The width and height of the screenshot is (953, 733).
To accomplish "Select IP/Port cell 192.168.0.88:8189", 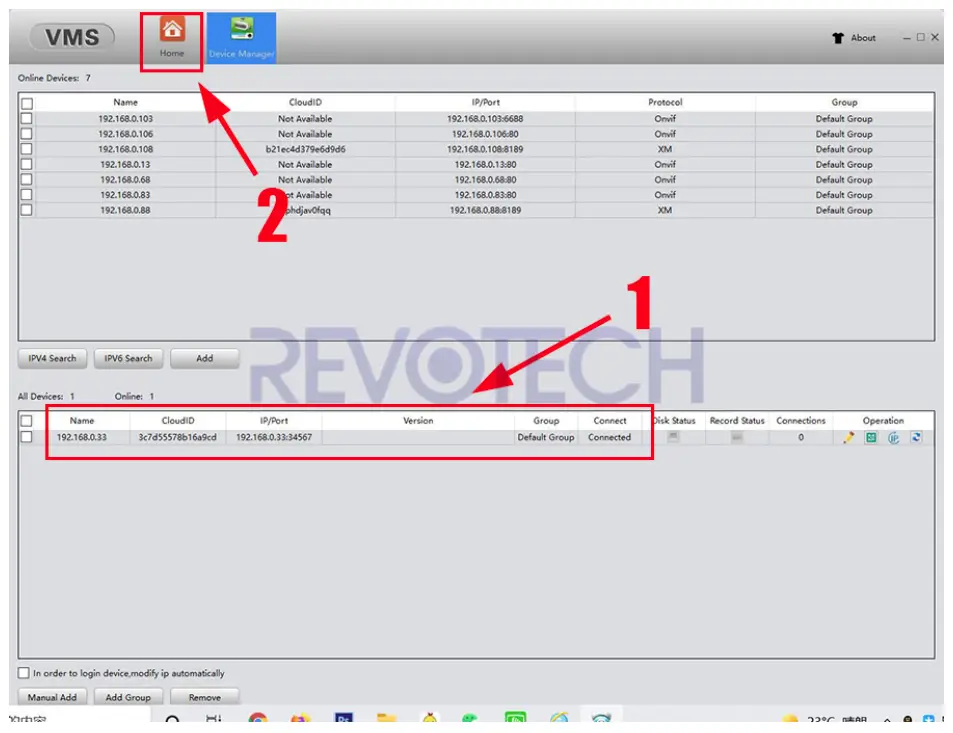I will point(485,210).
